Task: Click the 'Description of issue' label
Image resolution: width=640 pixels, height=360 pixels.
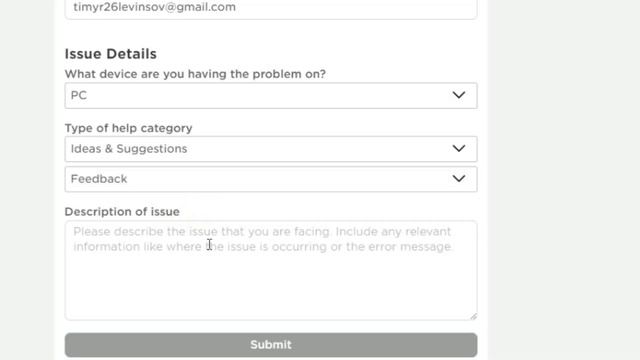Action: click(x=122, y=211)
